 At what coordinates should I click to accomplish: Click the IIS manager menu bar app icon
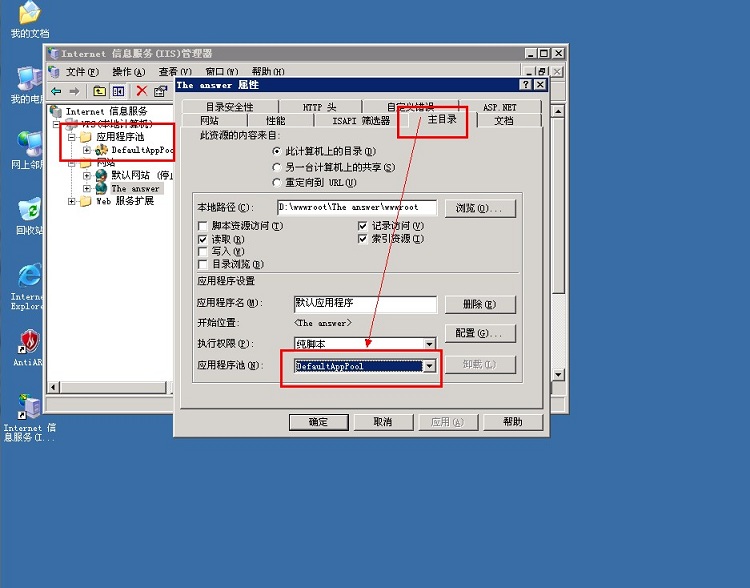[x=54, y=72]
